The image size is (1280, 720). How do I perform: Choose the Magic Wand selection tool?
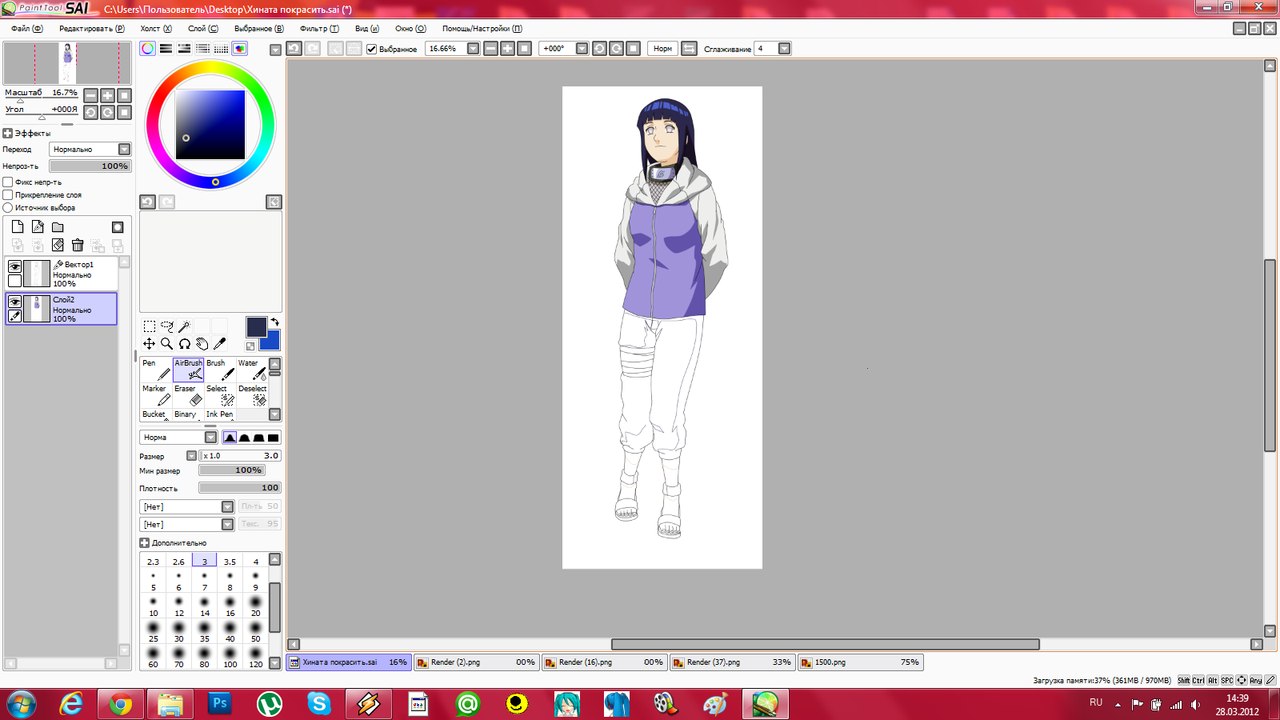click(185, 326)
